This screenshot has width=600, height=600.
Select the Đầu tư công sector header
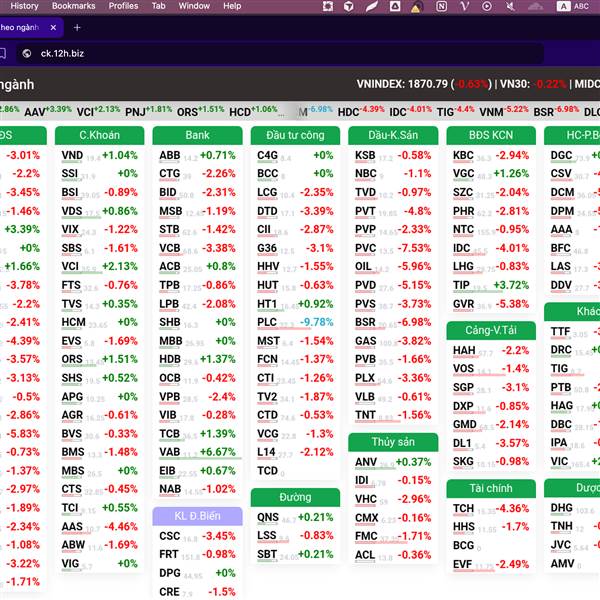pos(295,135)
